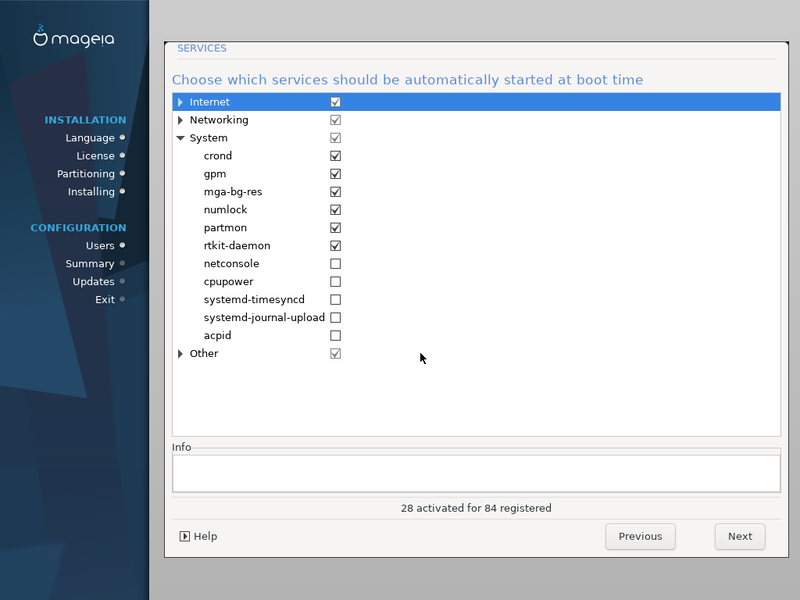Uncheck the crond service
Screen dimensions: 800x600
[x=335, y=156]
